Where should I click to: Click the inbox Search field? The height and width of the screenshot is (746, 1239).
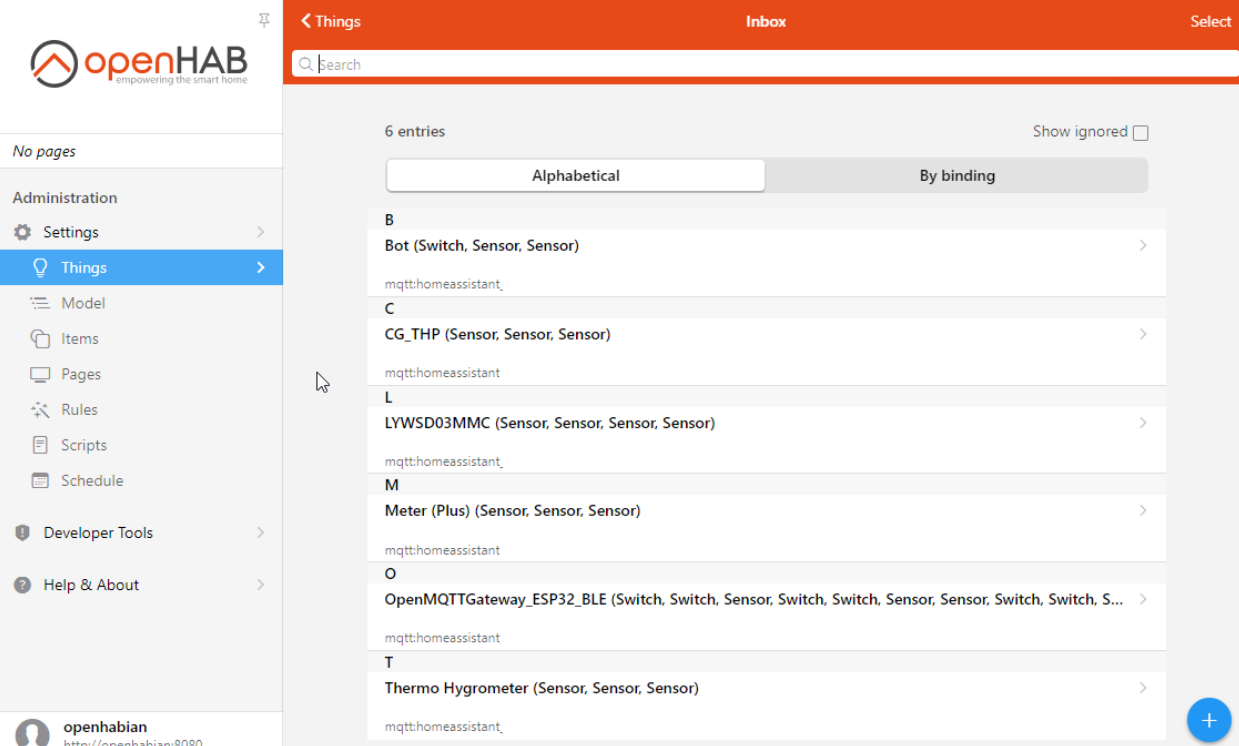[x=760, y=64]
